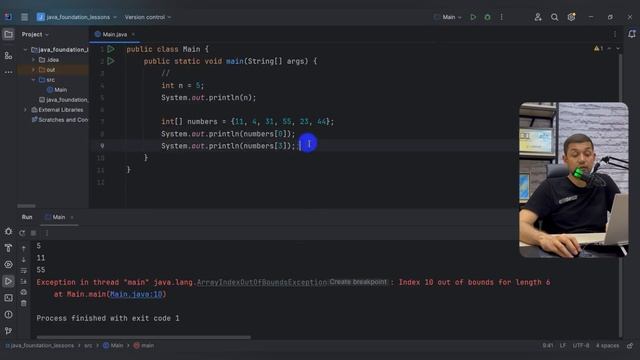Open Terminal tool window icon
The width and height of the screenshot is (640, 360).
(8, 298)
